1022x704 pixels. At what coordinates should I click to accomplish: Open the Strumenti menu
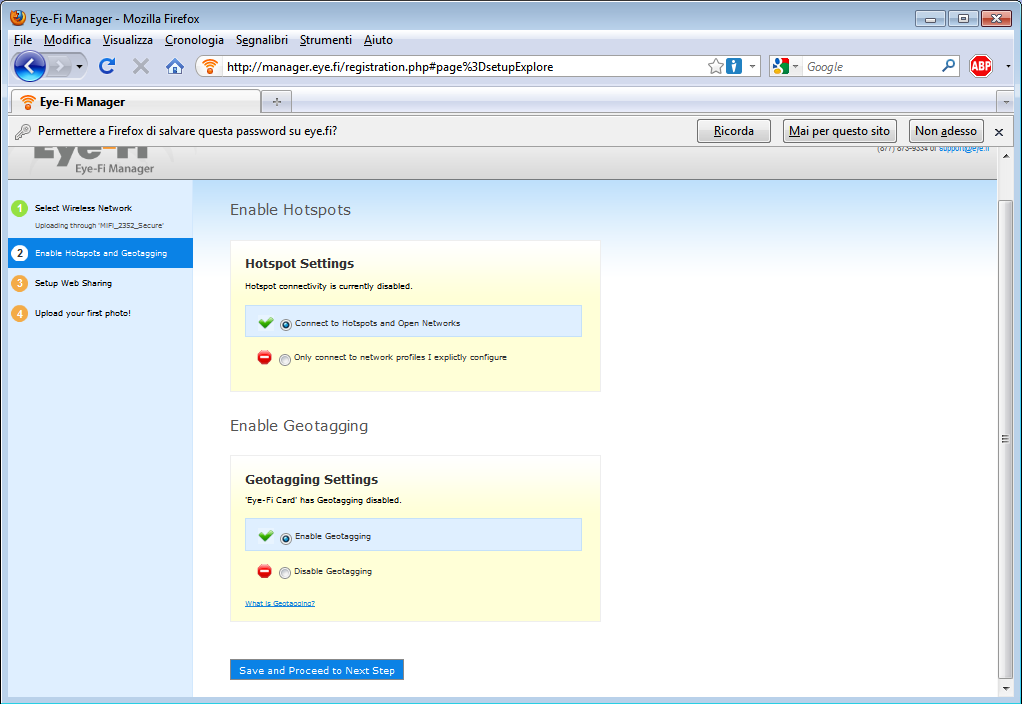326,40
